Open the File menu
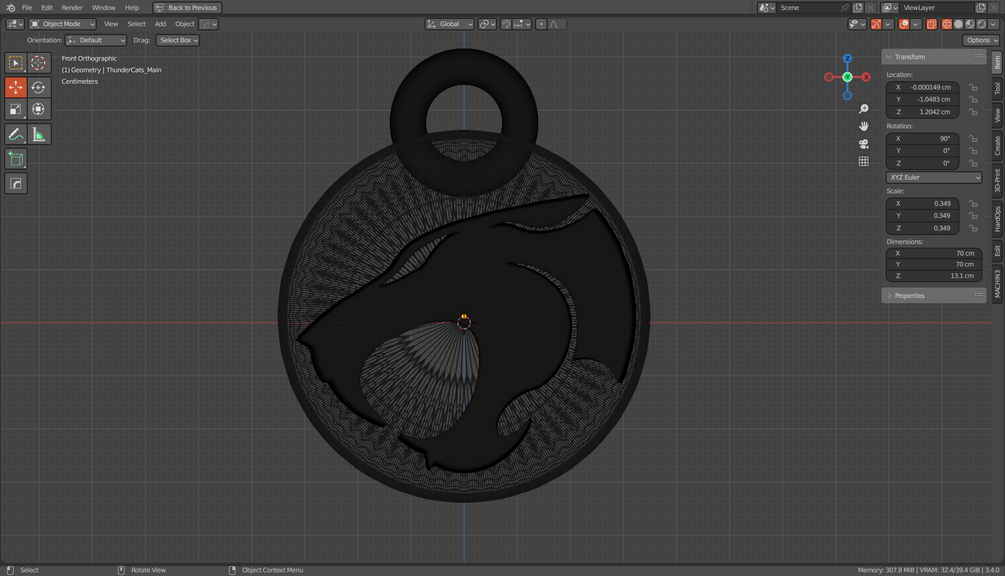Image resolution: width=1005 pixels, height=576 pixels. coord(27,8)
